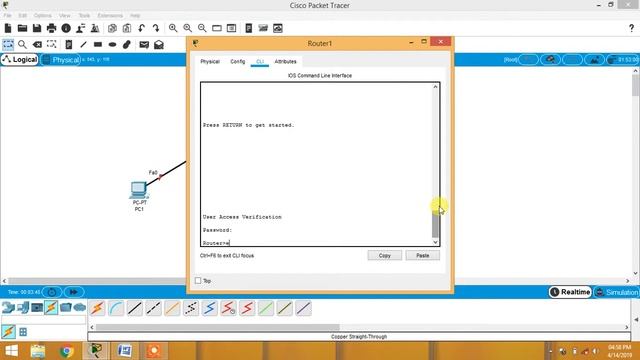640x360 pixels.
Task: Select the Place Note tool
Action: (69, 44)
